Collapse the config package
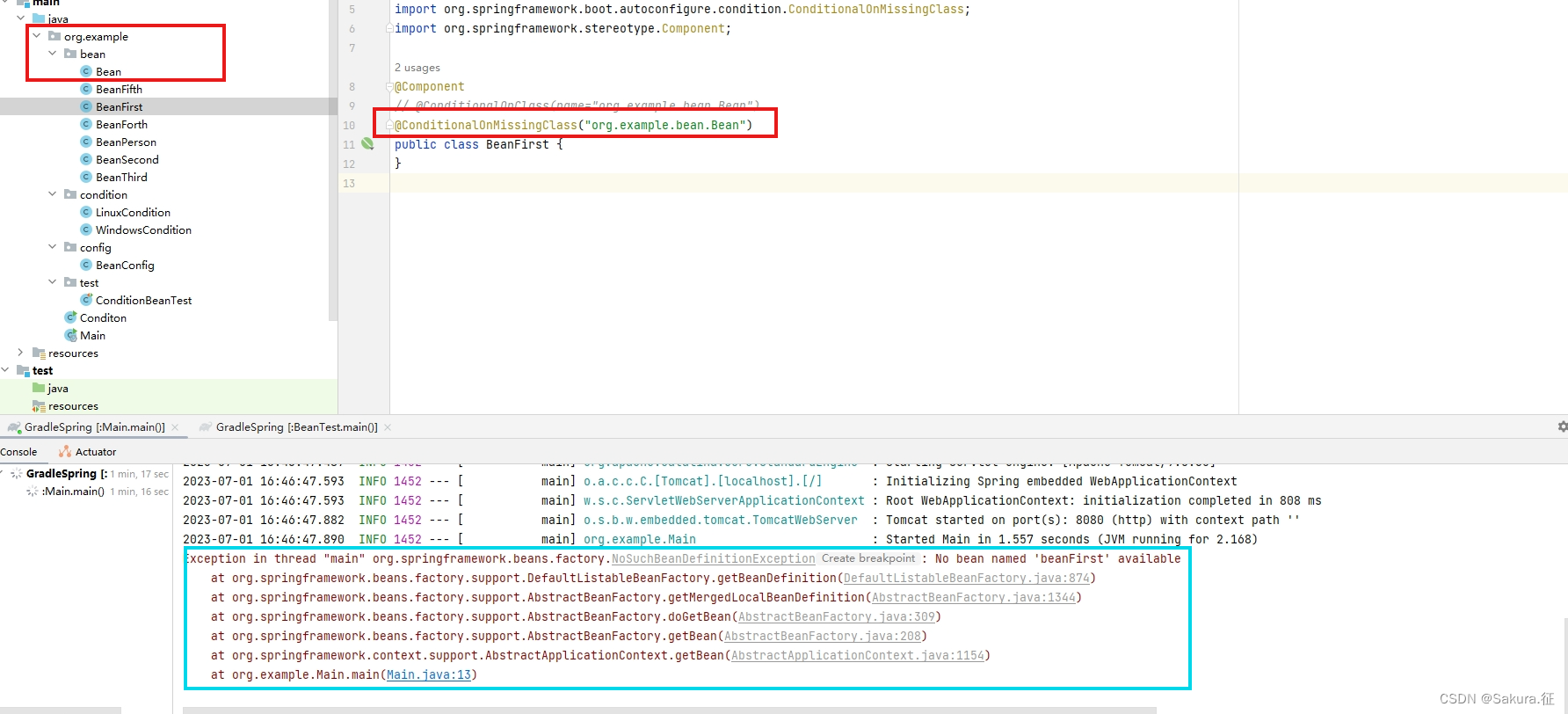 pyautogui.click(x=53, y=247)
